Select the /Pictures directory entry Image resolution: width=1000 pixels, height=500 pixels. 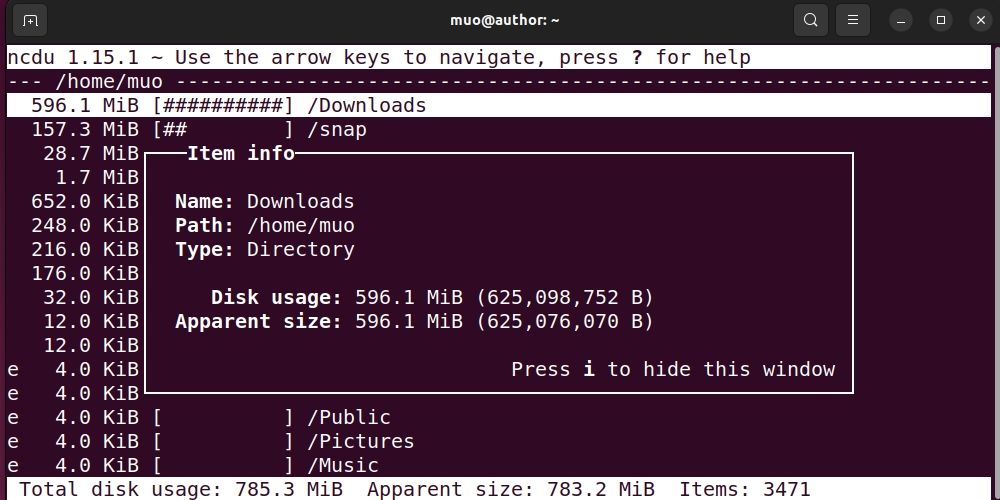coord(360,441)
